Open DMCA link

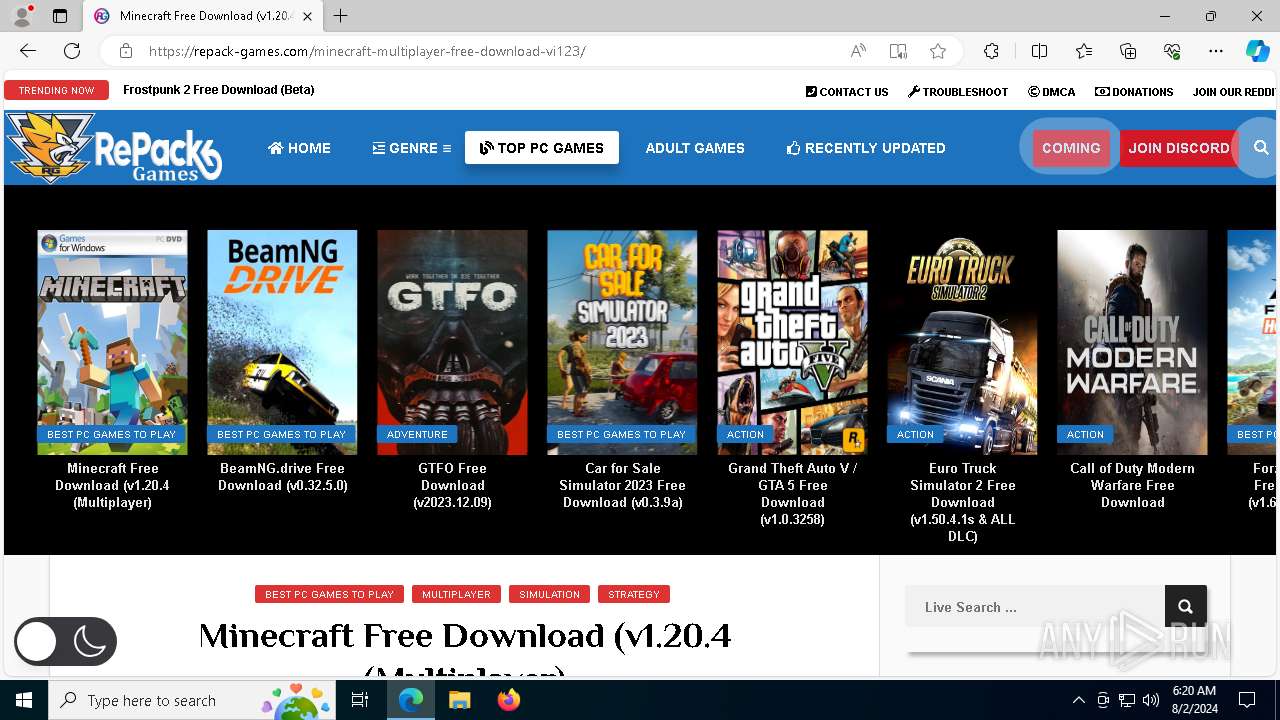click(x=1052, y=91)
